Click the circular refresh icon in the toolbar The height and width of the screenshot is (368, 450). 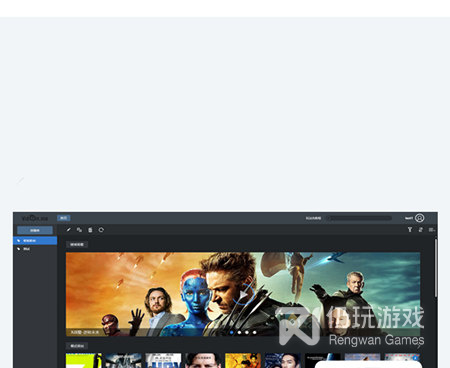point(101,230)
